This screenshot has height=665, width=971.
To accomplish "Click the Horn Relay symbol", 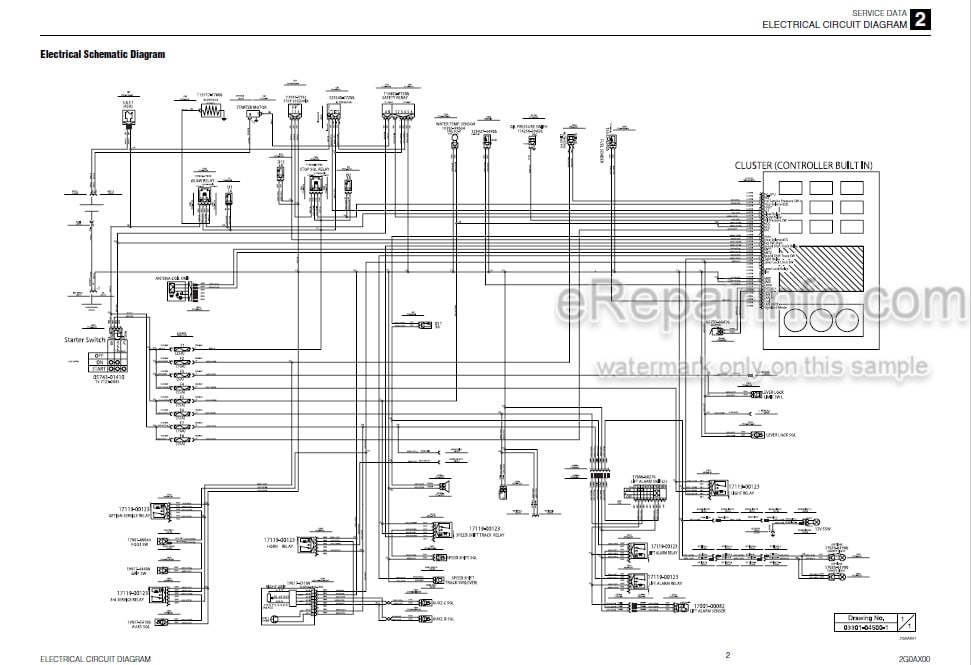I will [308, 545].
